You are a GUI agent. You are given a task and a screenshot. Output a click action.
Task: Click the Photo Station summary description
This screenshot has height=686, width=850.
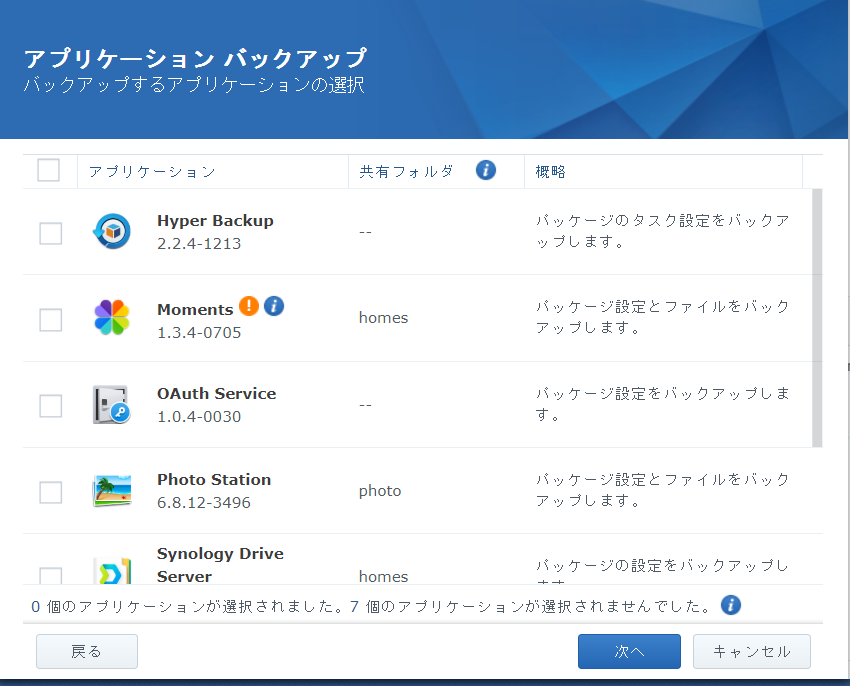pyautogui.click(x=662, y=490)
